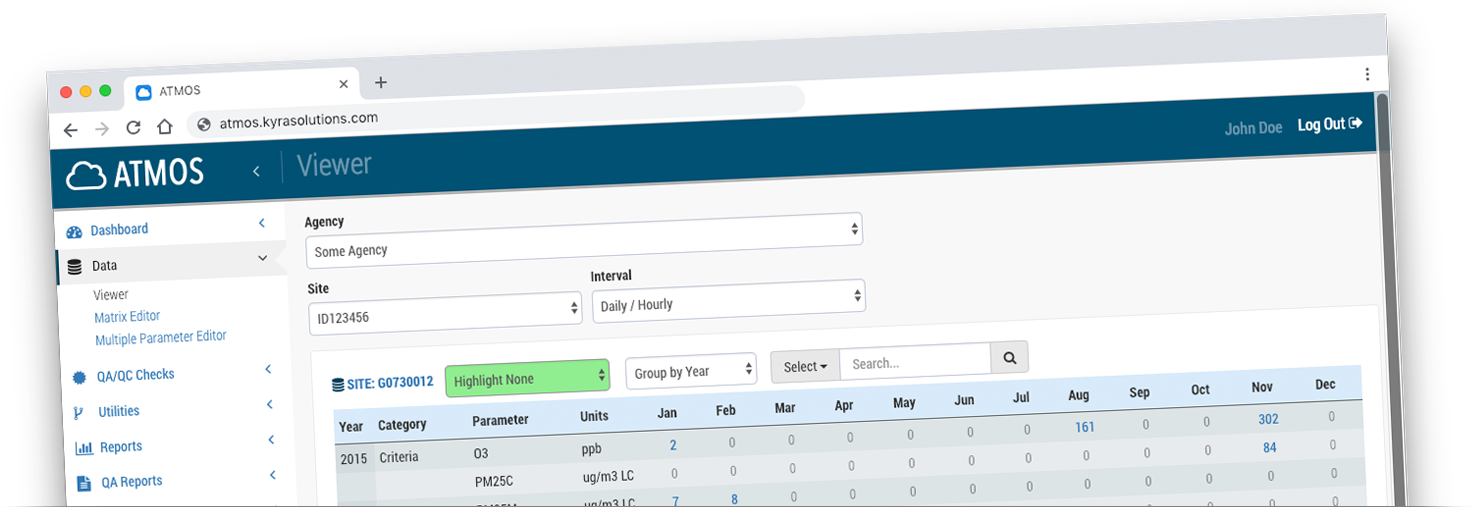Click browser back arrow
Image resolution: width=1478 pixels, height=507 pixels.
[x=70, y=129]
